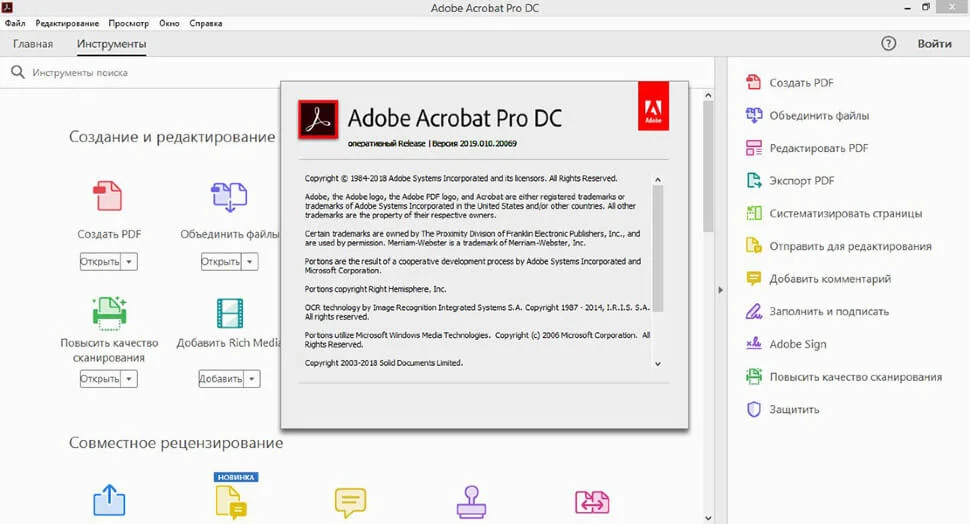This screenshot has width=970, height=524.
Task: Click the Экспорт PDF sidebar icon
Action: 753,181
